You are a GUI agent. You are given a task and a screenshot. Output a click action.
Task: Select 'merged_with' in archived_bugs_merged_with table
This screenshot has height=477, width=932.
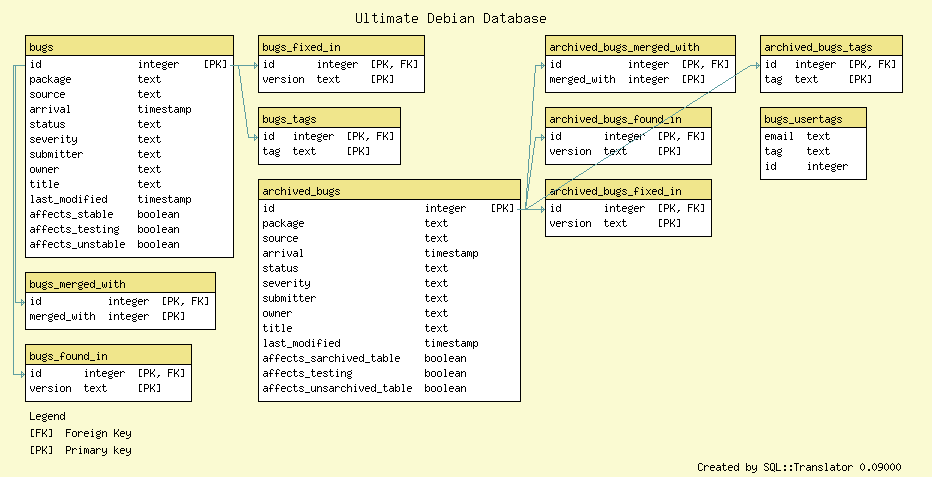[582, 79]
